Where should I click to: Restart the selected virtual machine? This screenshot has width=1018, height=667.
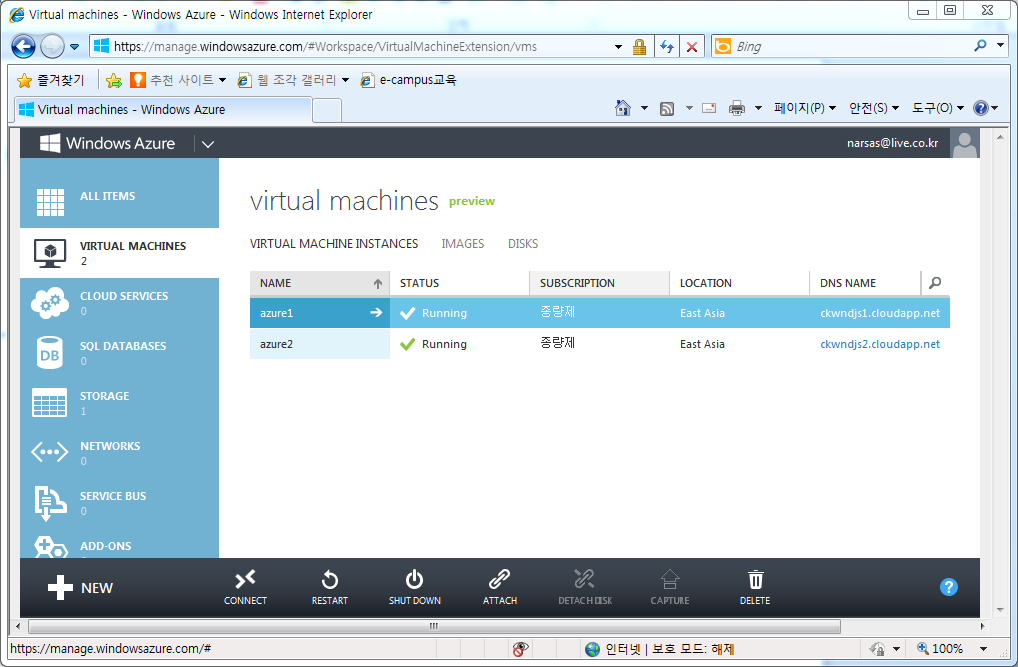[x=330, y=588]
